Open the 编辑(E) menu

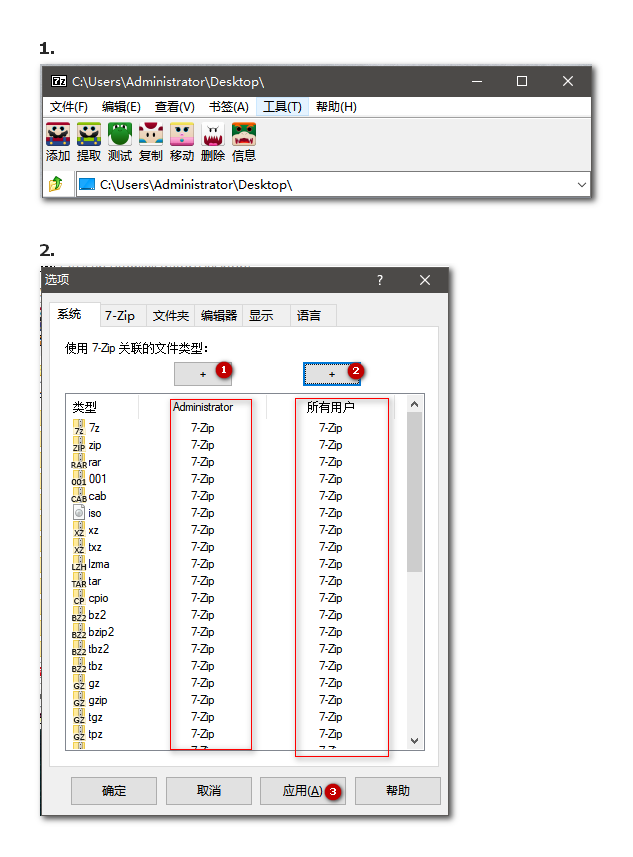coord(121,107)
